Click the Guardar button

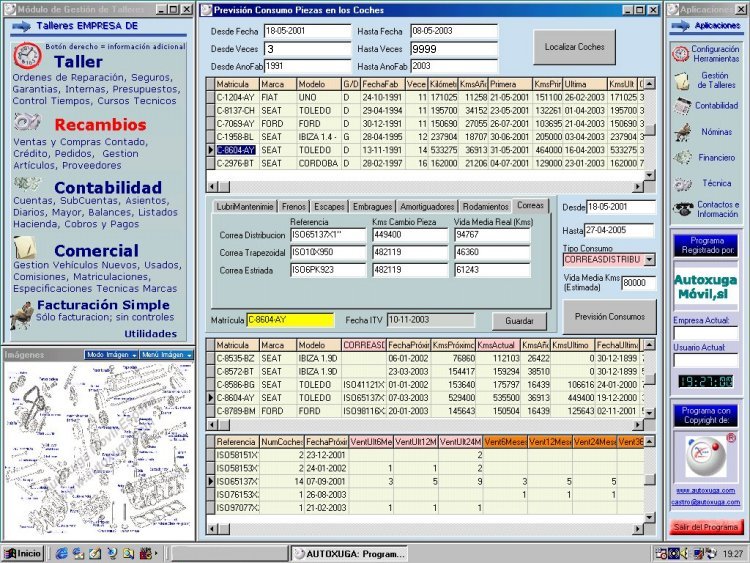519,321
